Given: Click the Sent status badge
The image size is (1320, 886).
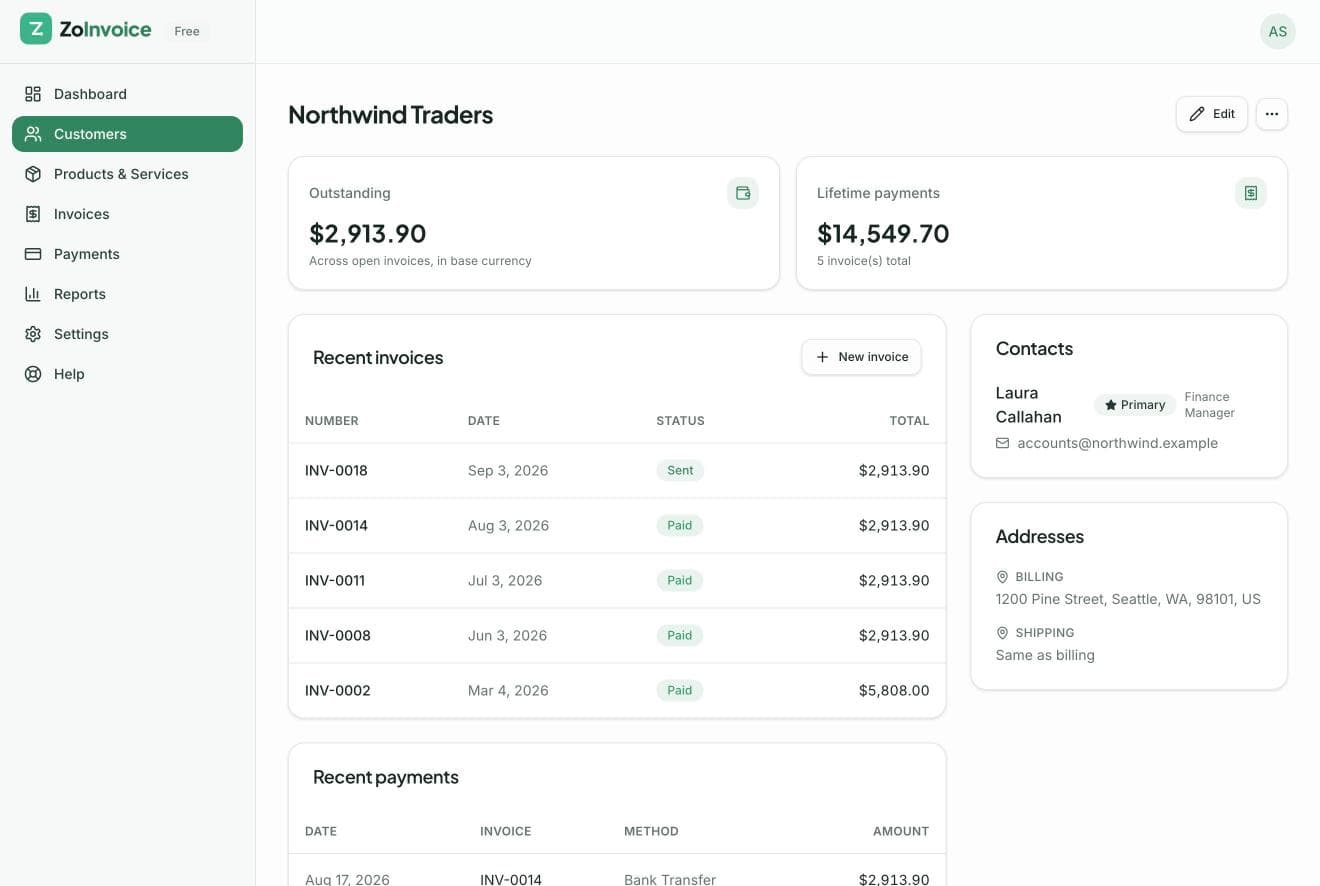Looking at the screenshot, I should click(680, 470).
